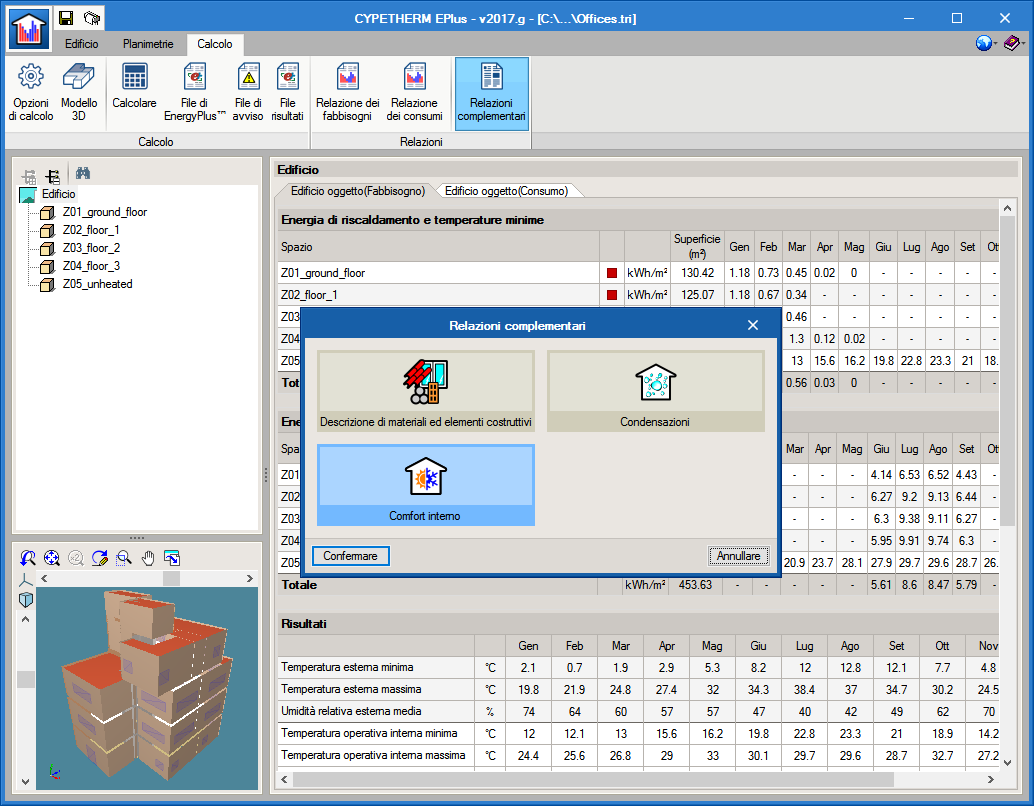Click the Temperatura esterna minima row label
1034x806 pixels.
click(x=348, y=667)
